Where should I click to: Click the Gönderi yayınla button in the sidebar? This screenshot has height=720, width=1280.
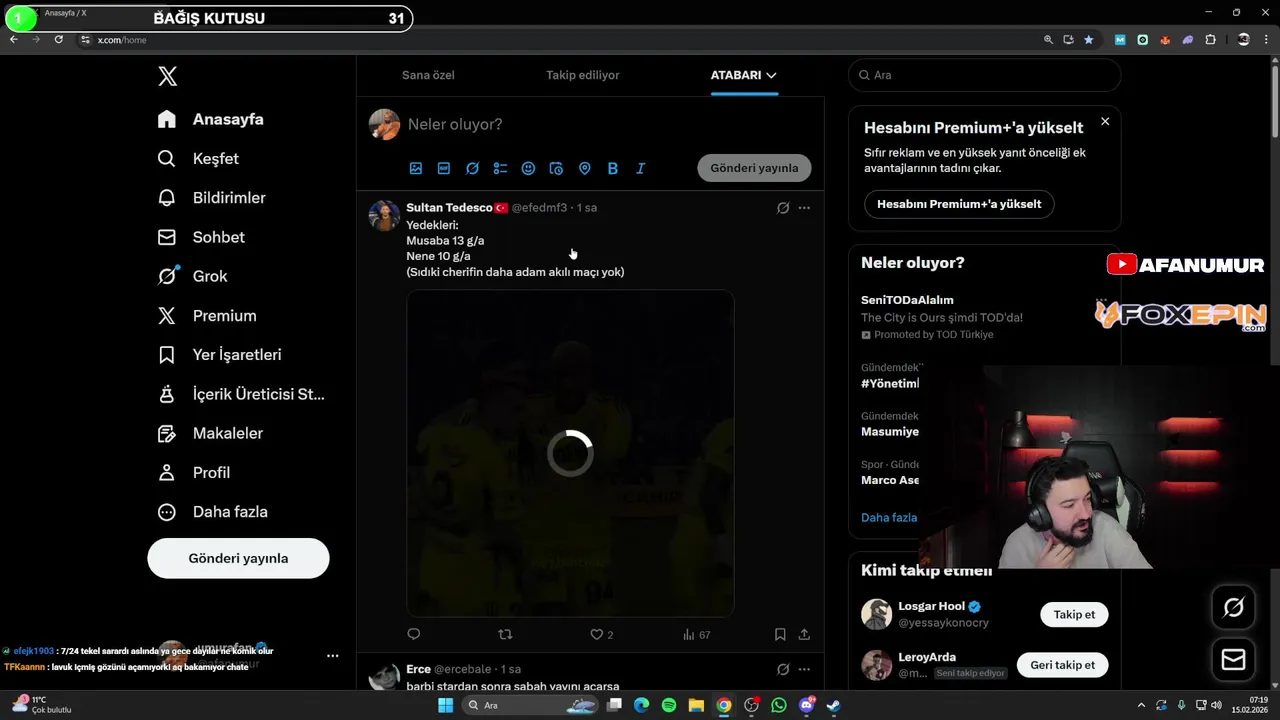(x=238, y=558)
